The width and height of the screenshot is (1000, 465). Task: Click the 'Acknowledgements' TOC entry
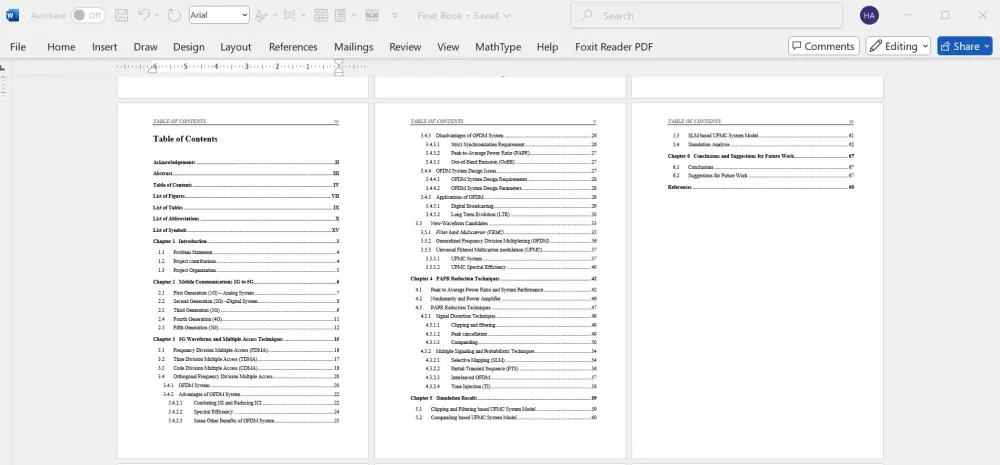coord(246,163)
